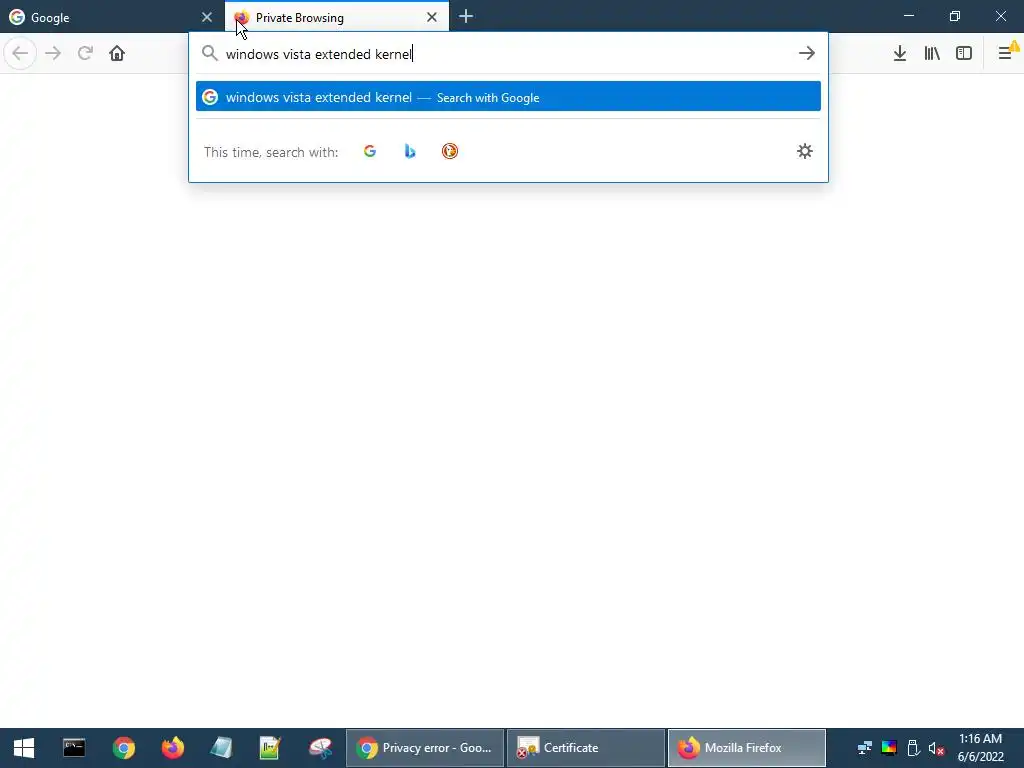Switch to Mozilla Firefox taskbar button
Viewport: 1024px width, 768px height.
(x=746, y=748)
